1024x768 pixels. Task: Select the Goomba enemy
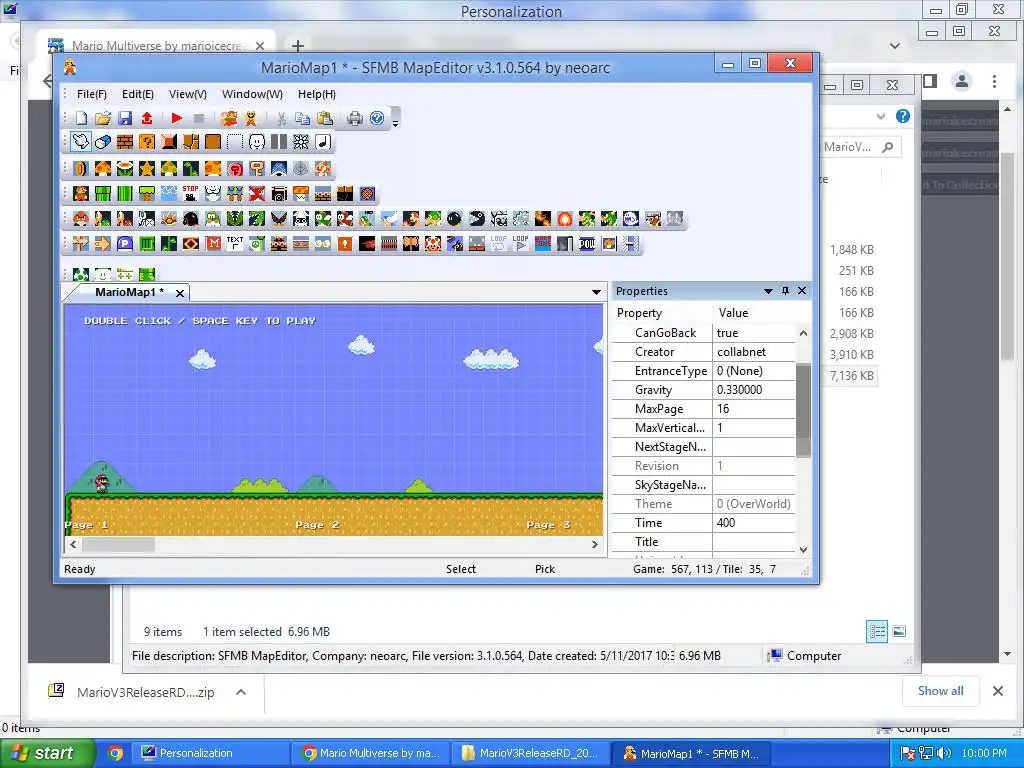coord(80,219)
